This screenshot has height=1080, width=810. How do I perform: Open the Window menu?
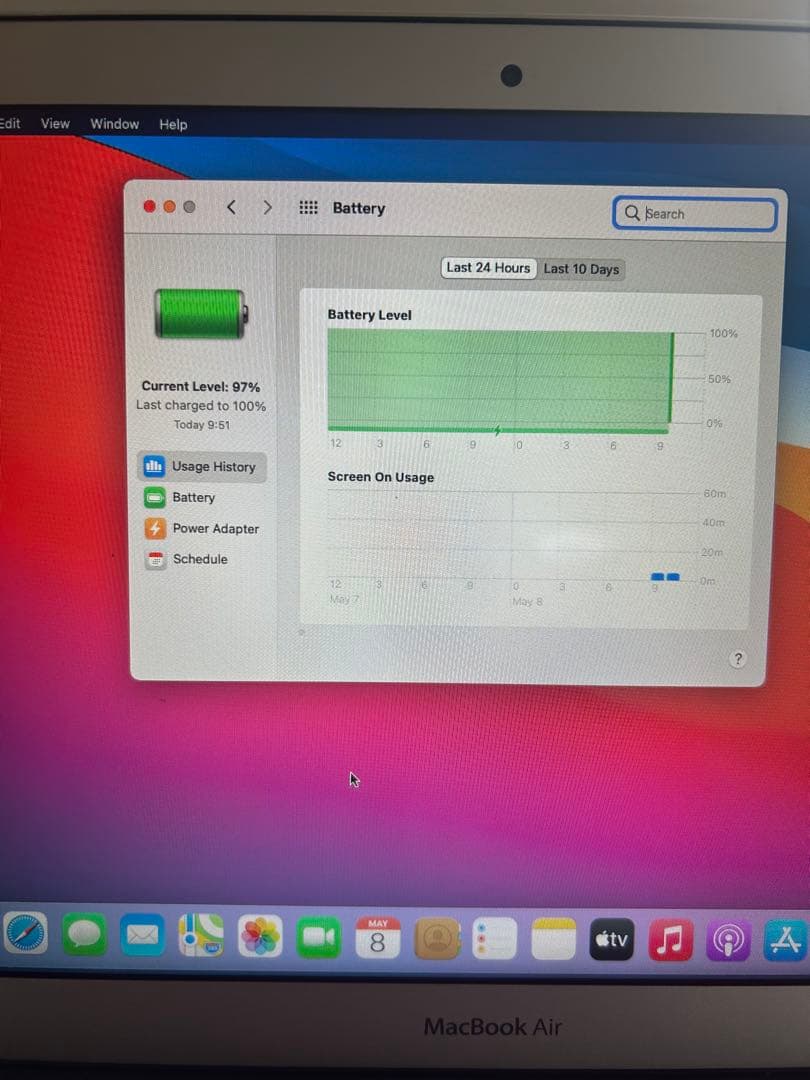[x=114, y=124]
